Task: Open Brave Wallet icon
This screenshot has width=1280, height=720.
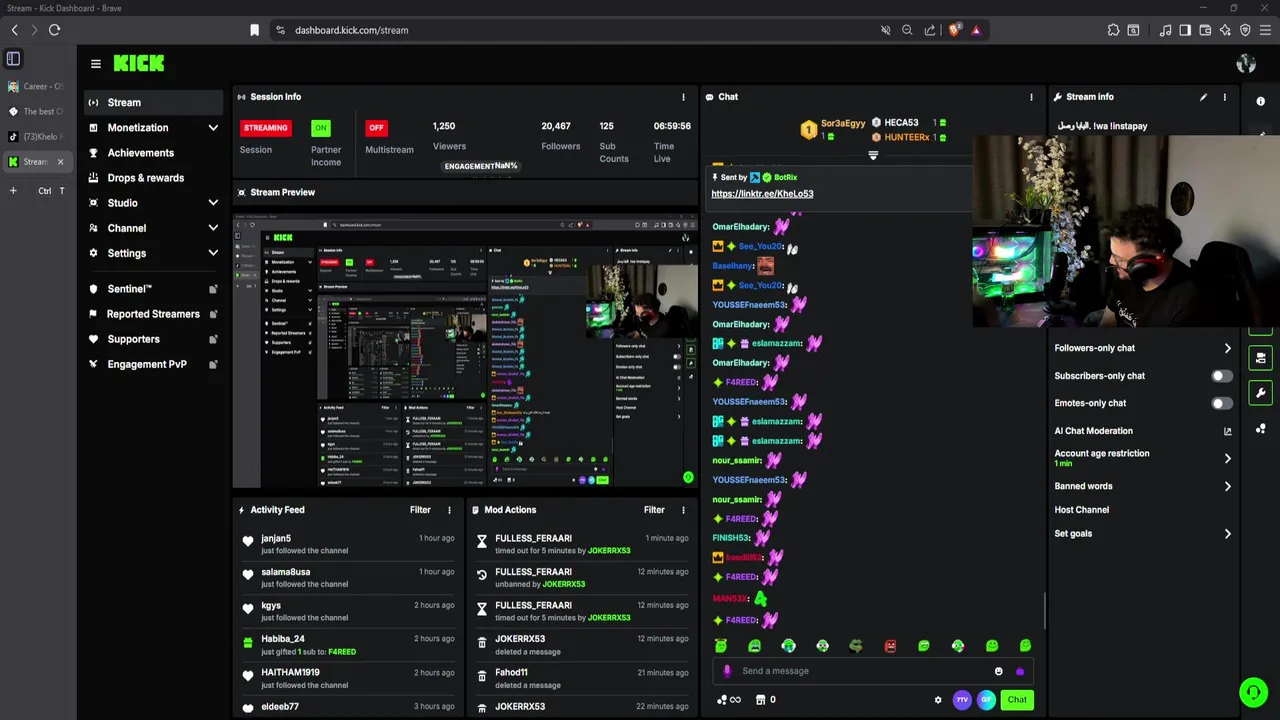Action: pos(1205,30)
